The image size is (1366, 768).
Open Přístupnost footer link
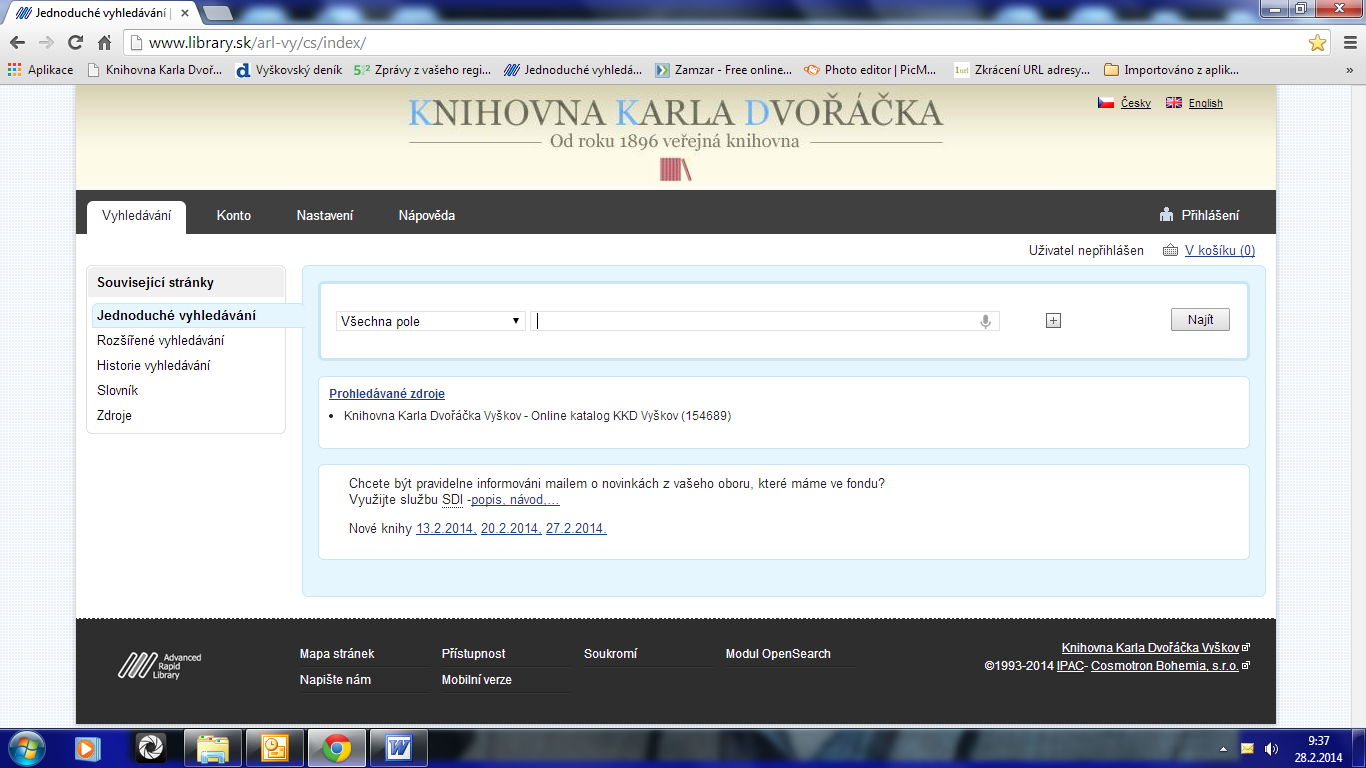pyautogui.click(x=474, y=654)
